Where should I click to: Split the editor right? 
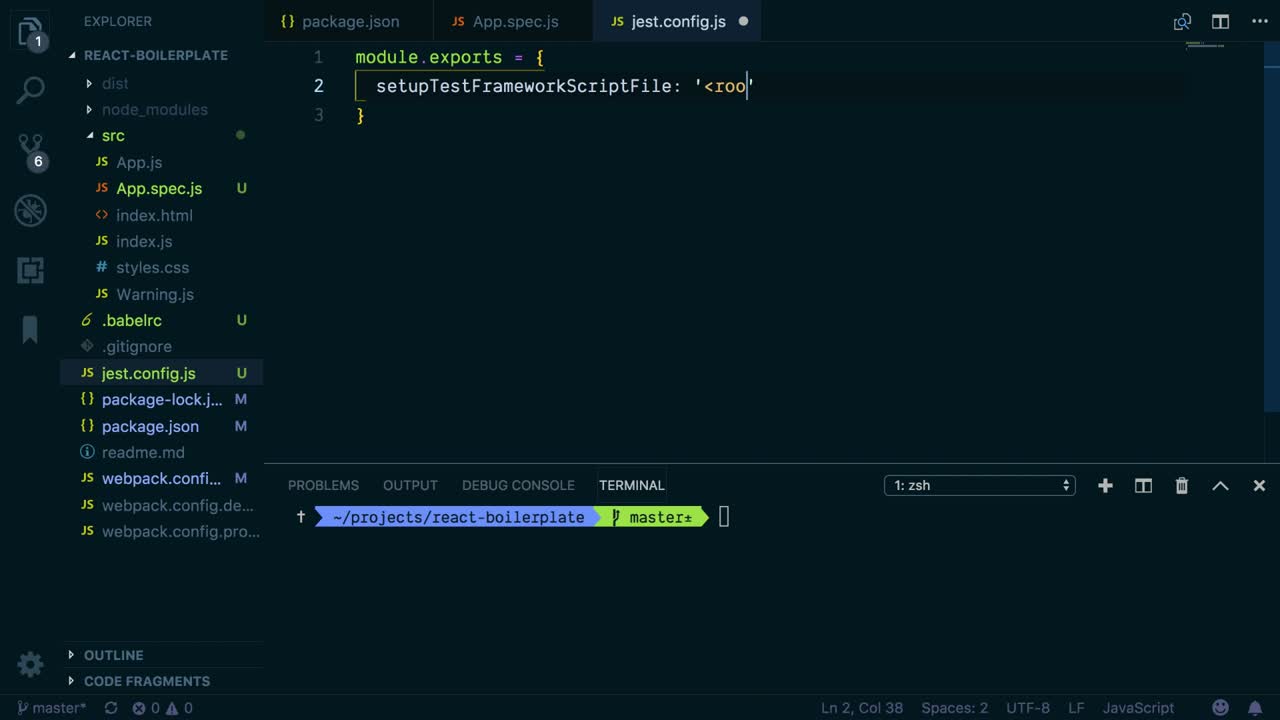(1220, 21)
